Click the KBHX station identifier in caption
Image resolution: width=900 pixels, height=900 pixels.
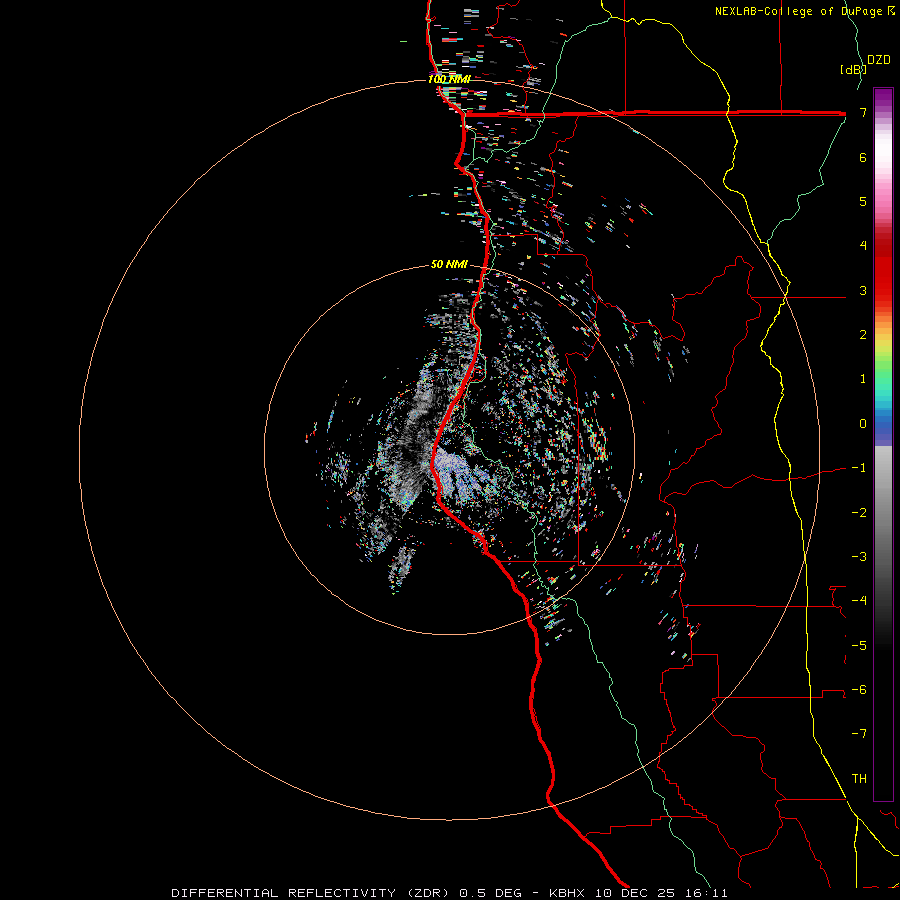coord(567,893)
